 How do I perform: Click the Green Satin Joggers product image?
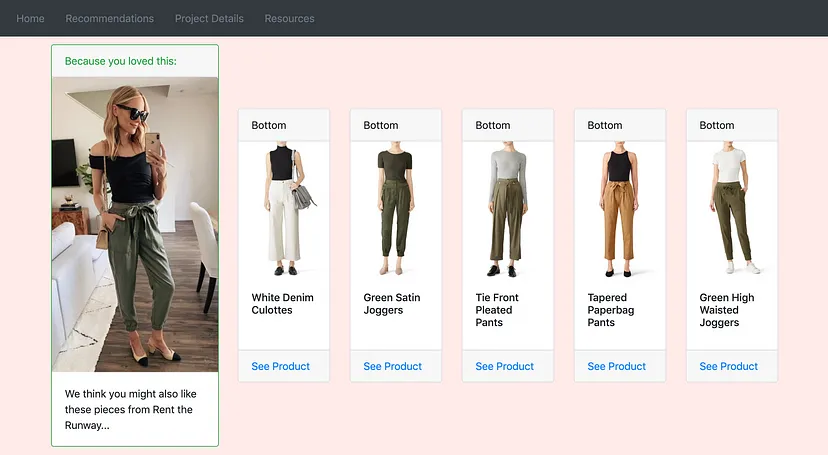tap(395, 211)
